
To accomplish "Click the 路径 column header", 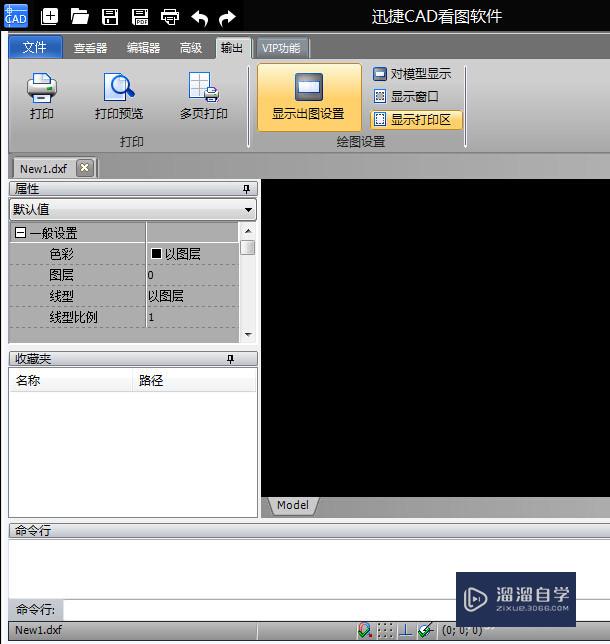I will pyautogui.click(x=194, y=380).
